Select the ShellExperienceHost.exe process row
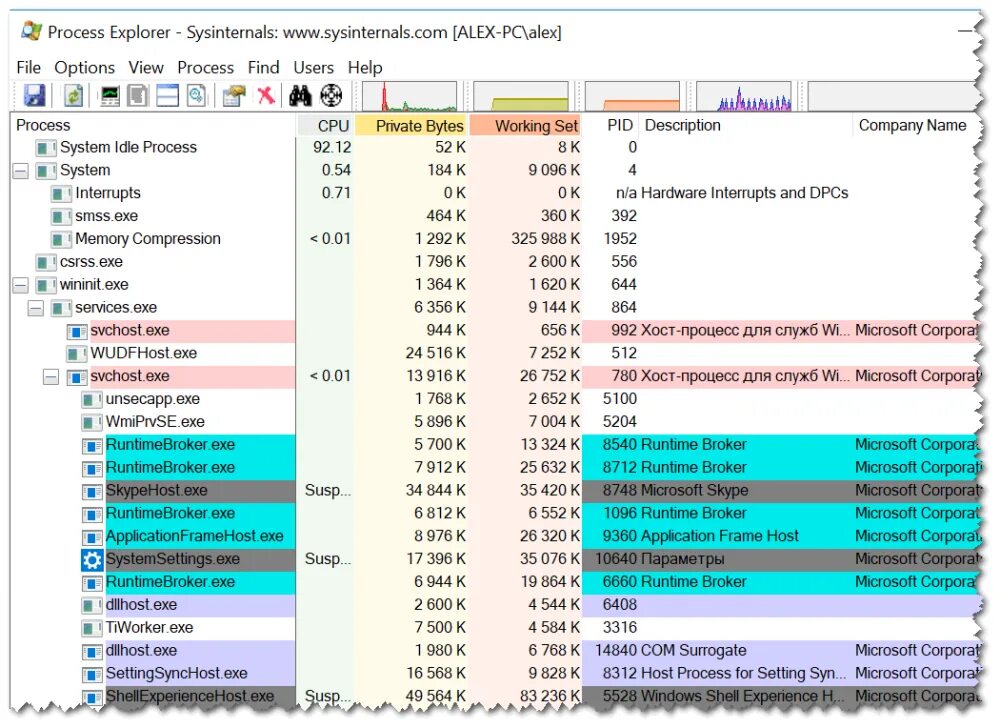Screen dimensions: 1000x728 (495, 697)
